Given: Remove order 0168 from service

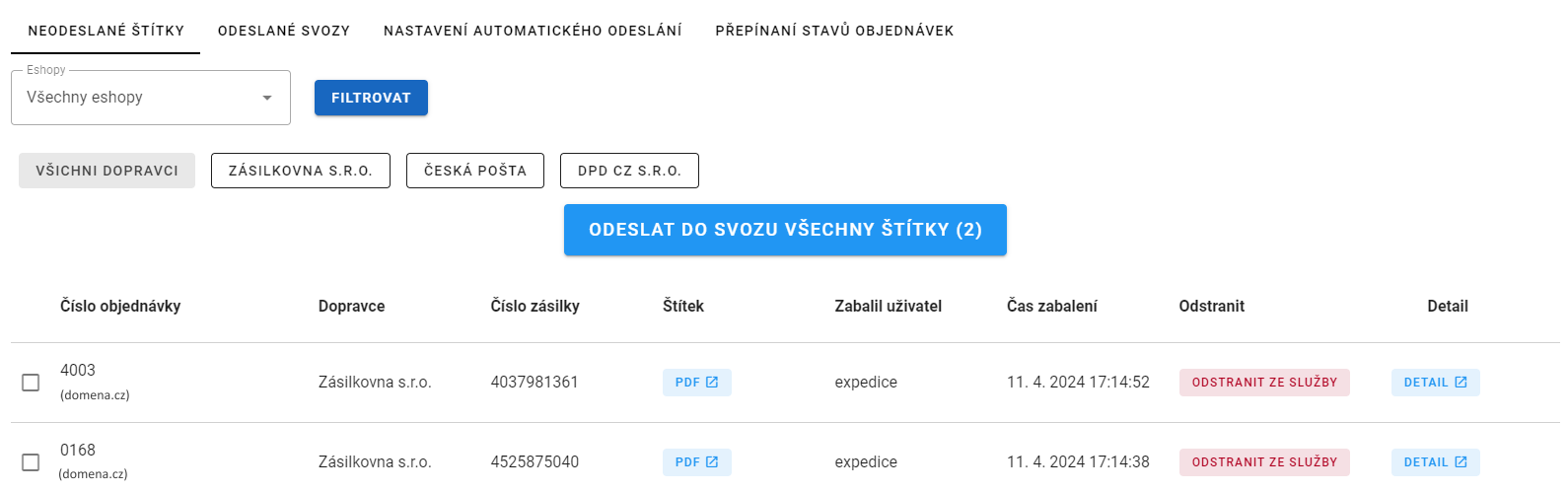Looking at the screenshot, I should tap(1264, 462).
